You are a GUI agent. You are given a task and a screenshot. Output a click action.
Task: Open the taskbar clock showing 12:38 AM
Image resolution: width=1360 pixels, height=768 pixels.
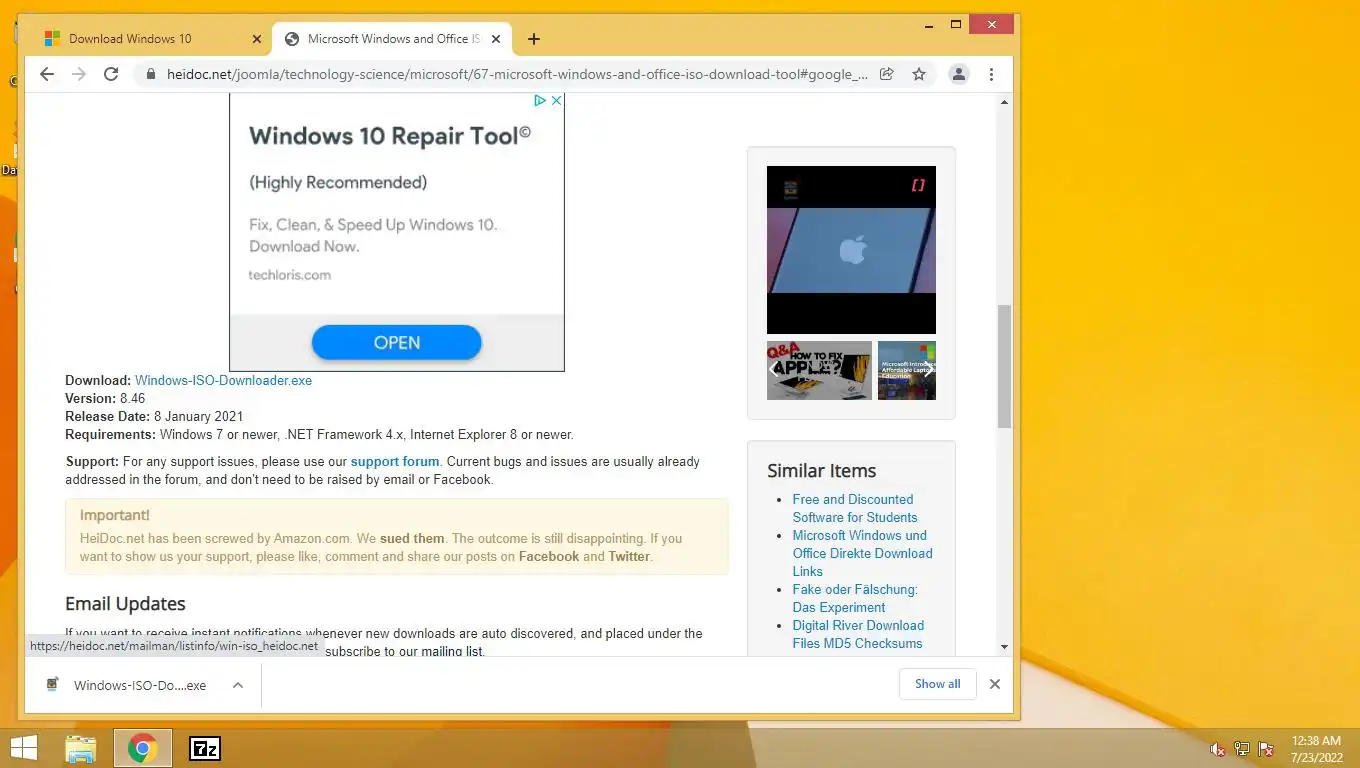(x=1317, y=749)
